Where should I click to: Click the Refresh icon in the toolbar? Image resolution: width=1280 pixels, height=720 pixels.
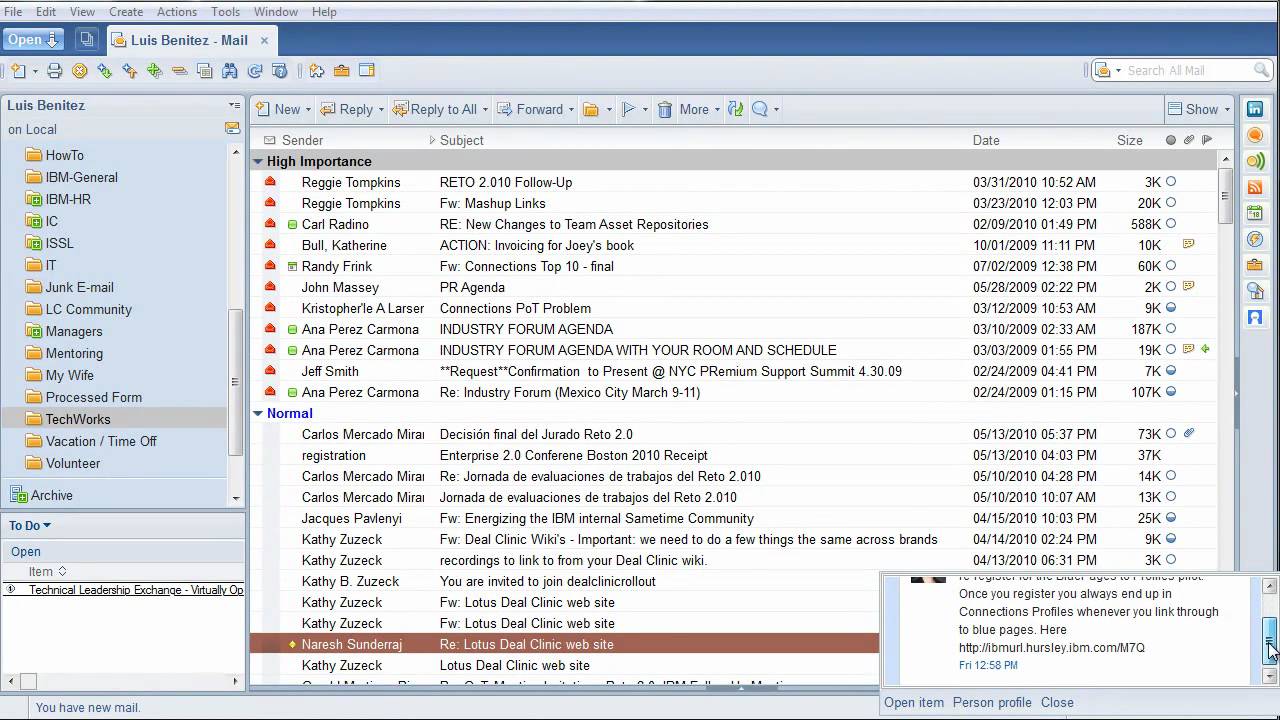(255, 71)
